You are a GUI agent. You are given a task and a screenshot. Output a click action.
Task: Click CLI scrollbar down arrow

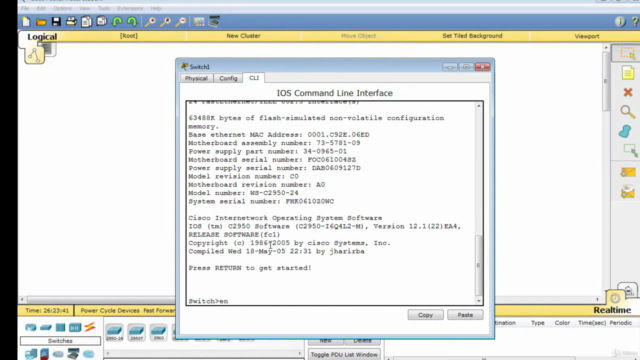tap(479, 301)
